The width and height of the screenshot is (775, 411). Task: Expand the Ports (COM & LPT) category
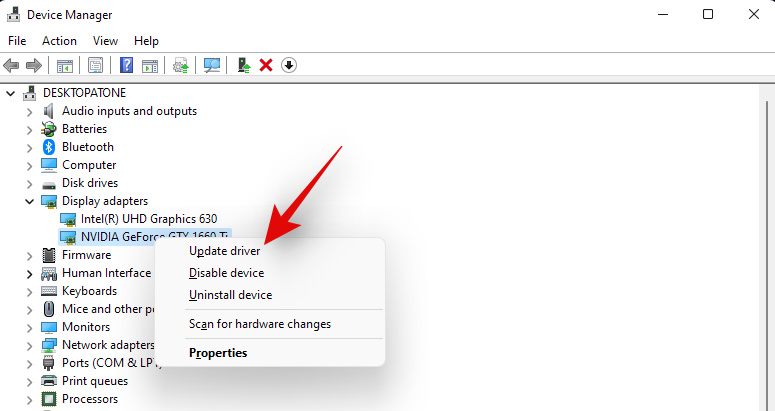[30, 364]
